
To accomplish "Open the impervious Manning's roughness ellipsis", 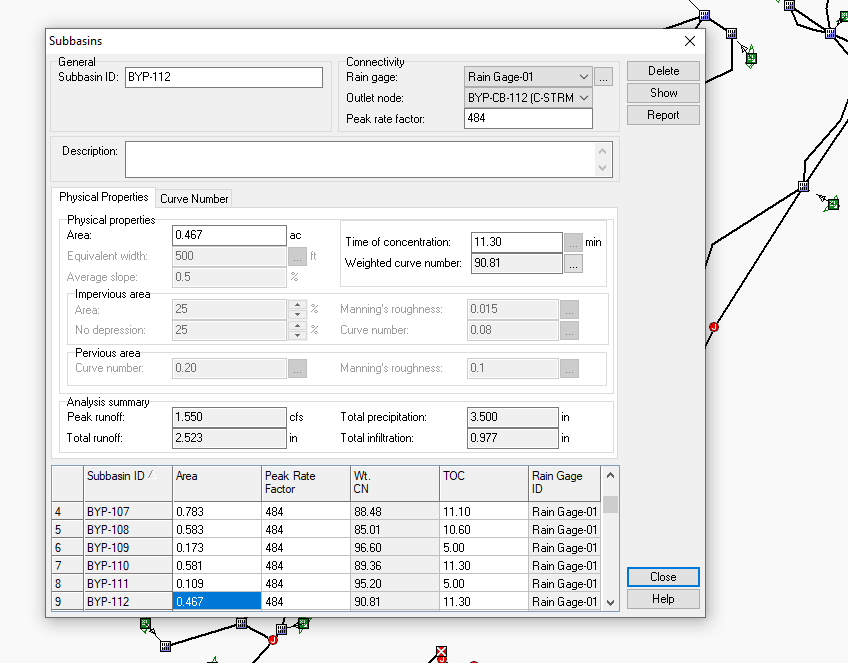I will pos(570,309).
